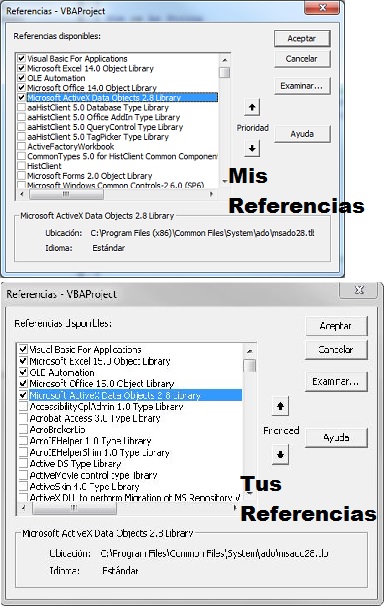Click Aceptar button in bottom dialog

(x=336, y=326)
